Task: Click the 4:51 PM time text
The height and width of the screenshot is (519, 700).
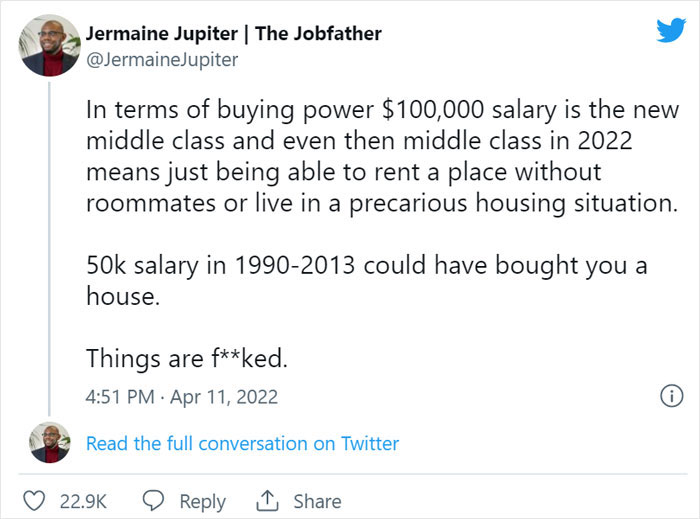Action: pos(121,397)
